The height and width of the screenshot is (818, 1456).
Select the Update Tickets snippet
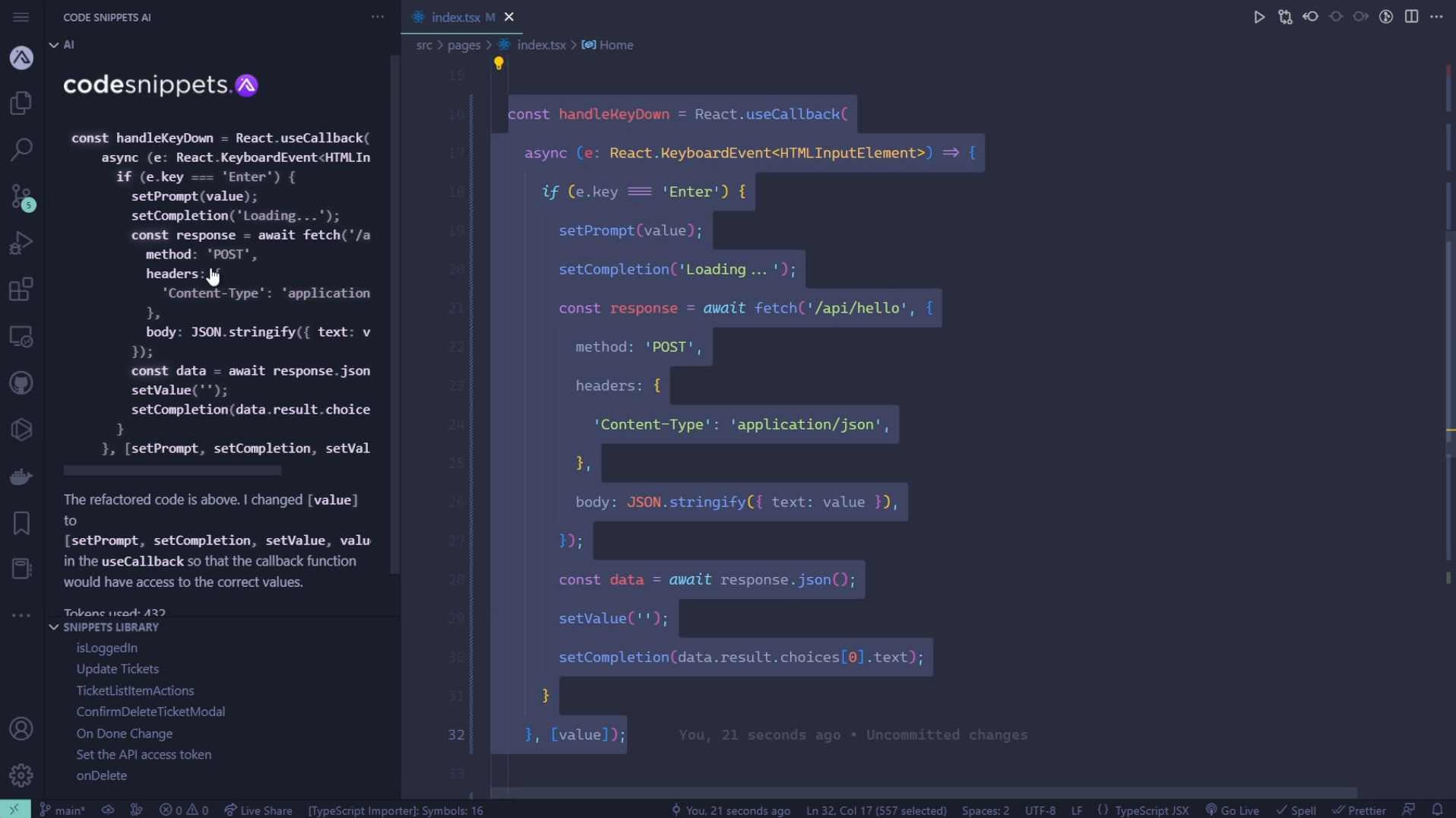[x=117, y=669]
